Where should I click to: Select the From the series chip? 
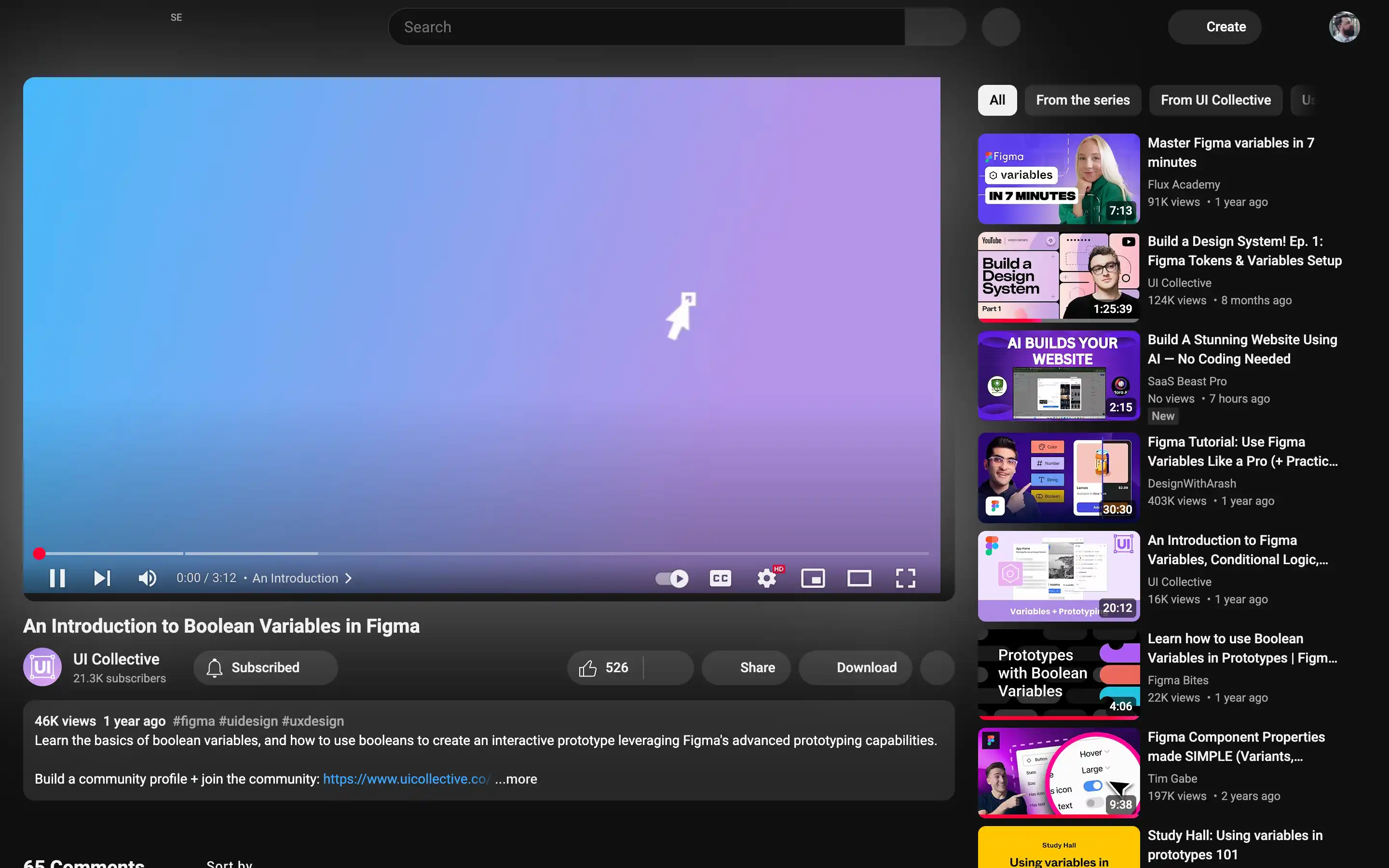1083,100
